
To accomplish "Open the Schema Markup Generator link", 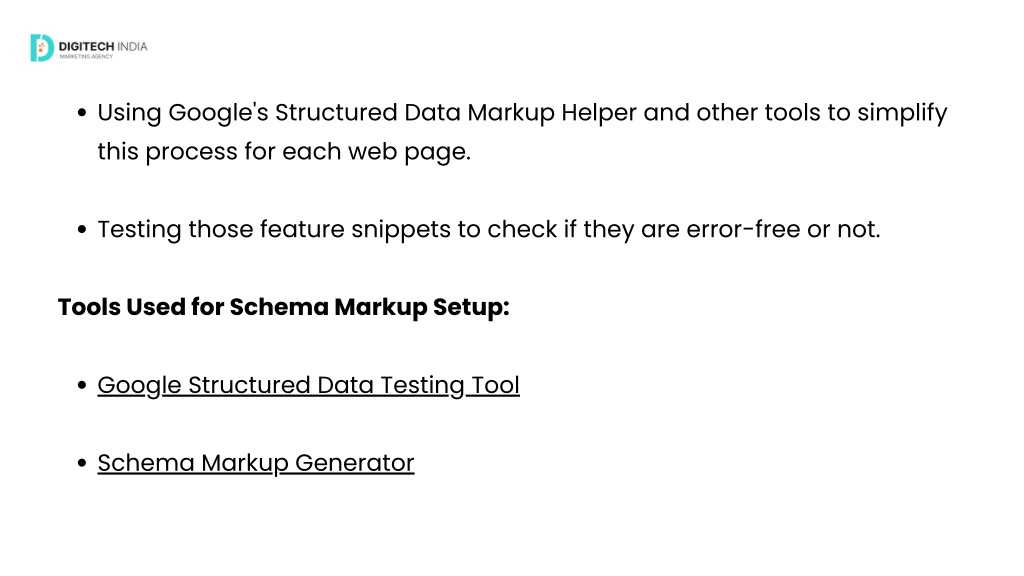I will [x=256, y=463].
